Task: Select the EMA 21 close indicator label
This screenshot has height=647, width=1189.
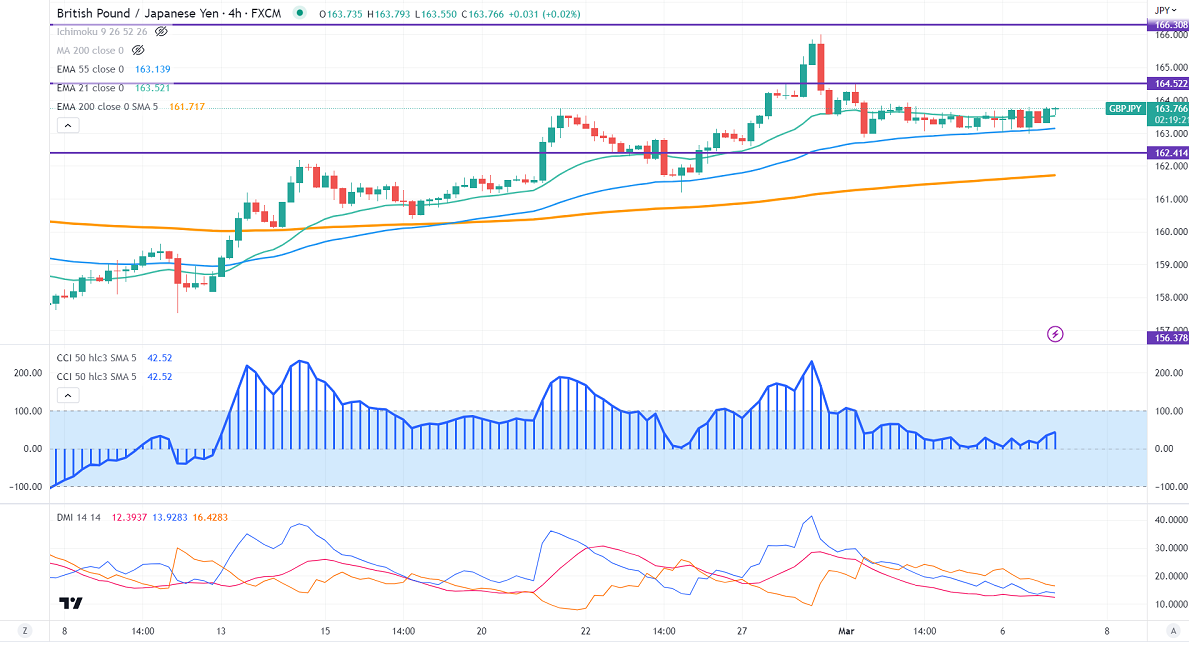Action: (x=90, y=87)
